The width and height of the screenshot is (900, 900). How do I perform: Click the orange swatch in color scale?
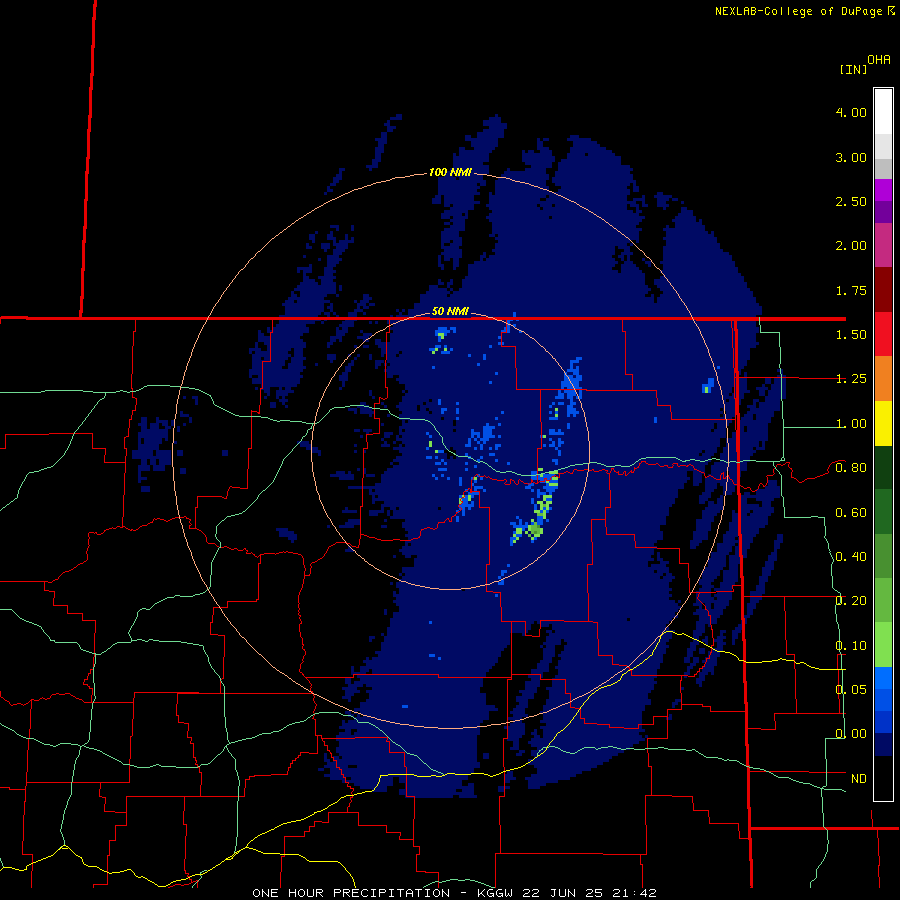883,379
